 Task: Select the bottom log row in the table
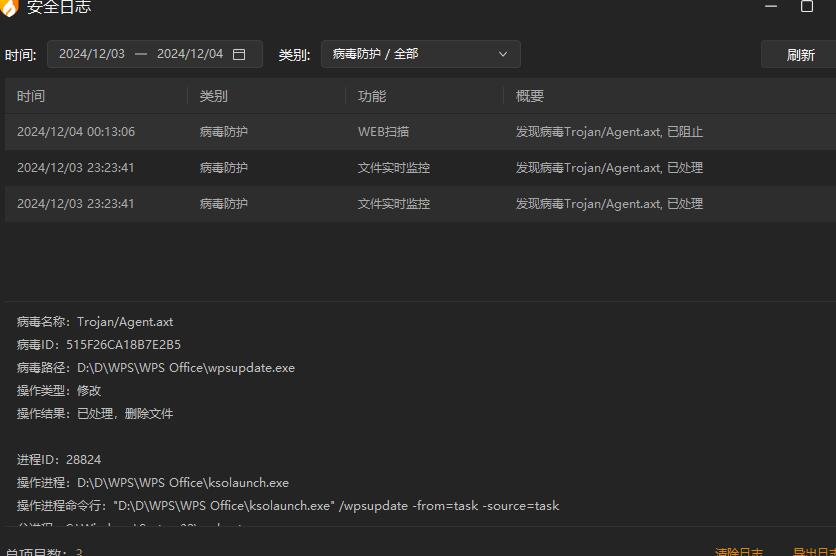click(418, 204)
